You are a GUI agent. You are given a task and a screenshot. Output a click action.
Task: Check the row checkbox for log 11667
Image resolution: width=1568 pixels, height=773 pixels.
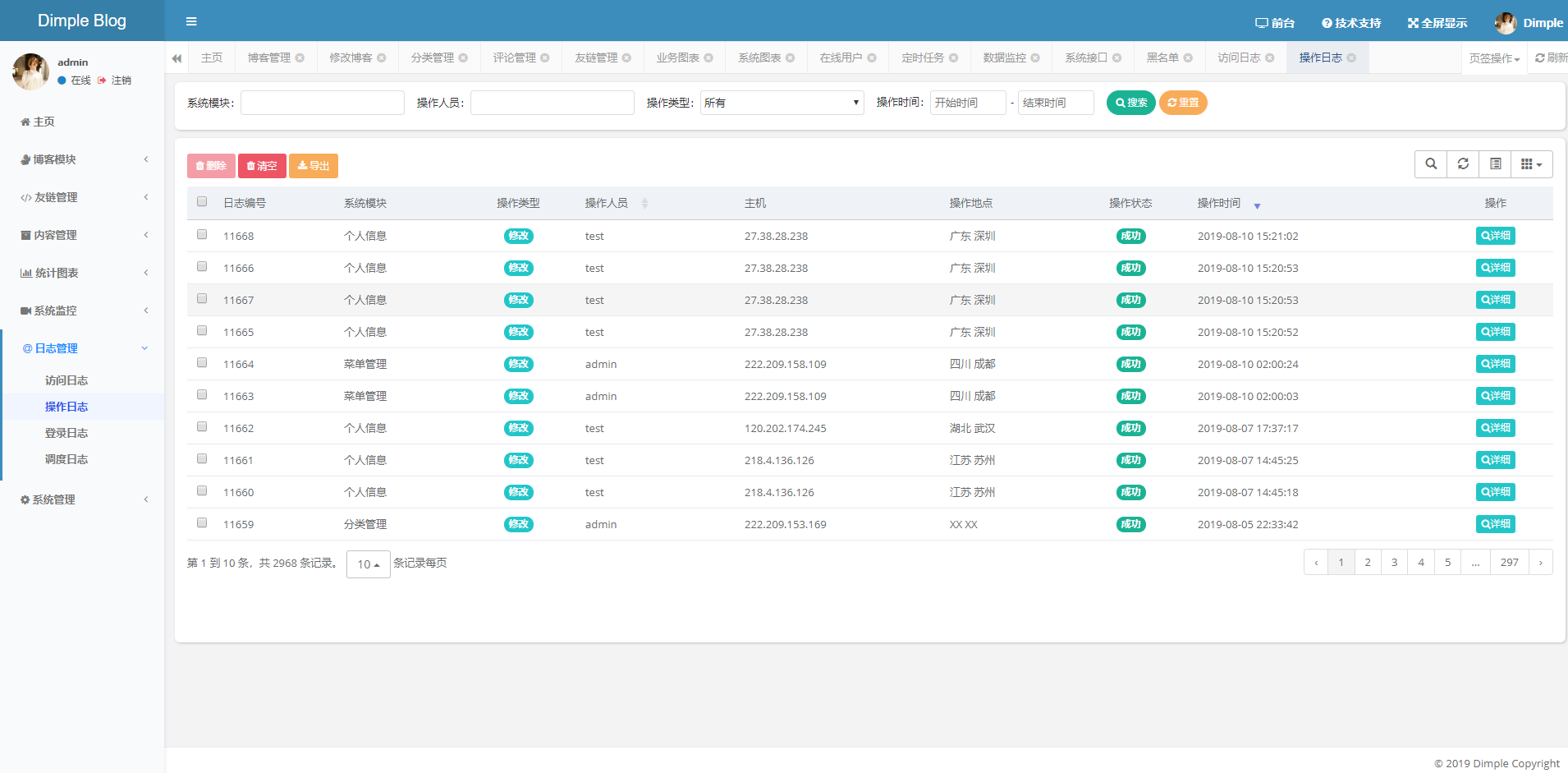[202, 298]
